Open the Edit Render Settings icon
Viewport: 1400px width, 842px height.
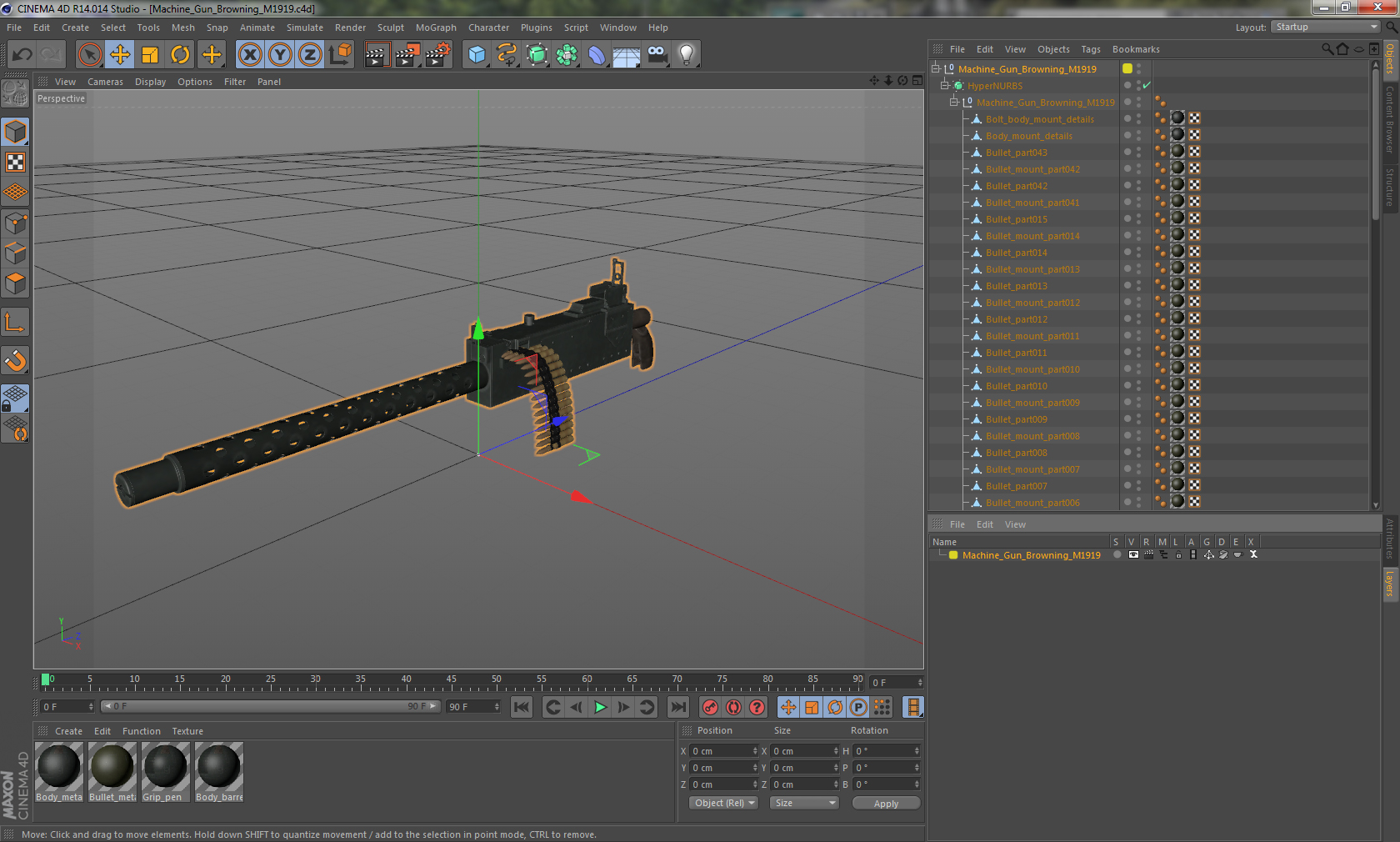pyautogui.click(x=437, y=55)
